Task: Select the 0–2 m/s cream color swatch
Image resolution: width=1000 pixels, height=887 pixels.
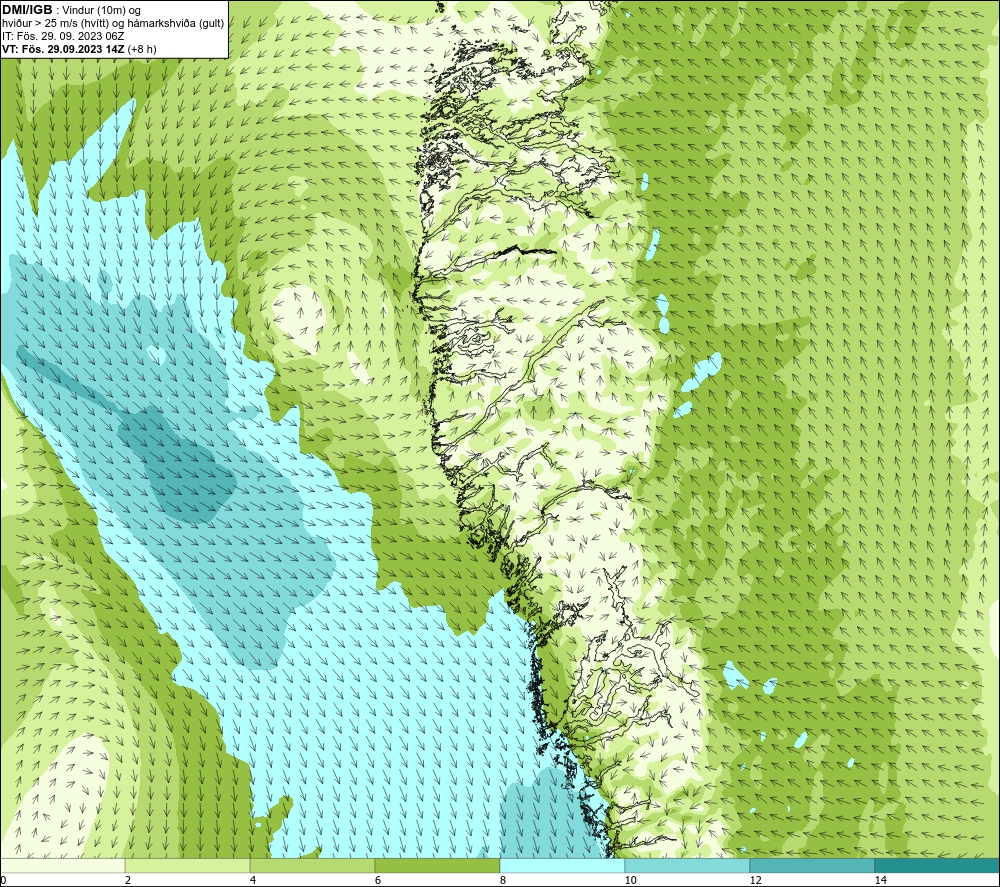Action: [x=62, y=865]
